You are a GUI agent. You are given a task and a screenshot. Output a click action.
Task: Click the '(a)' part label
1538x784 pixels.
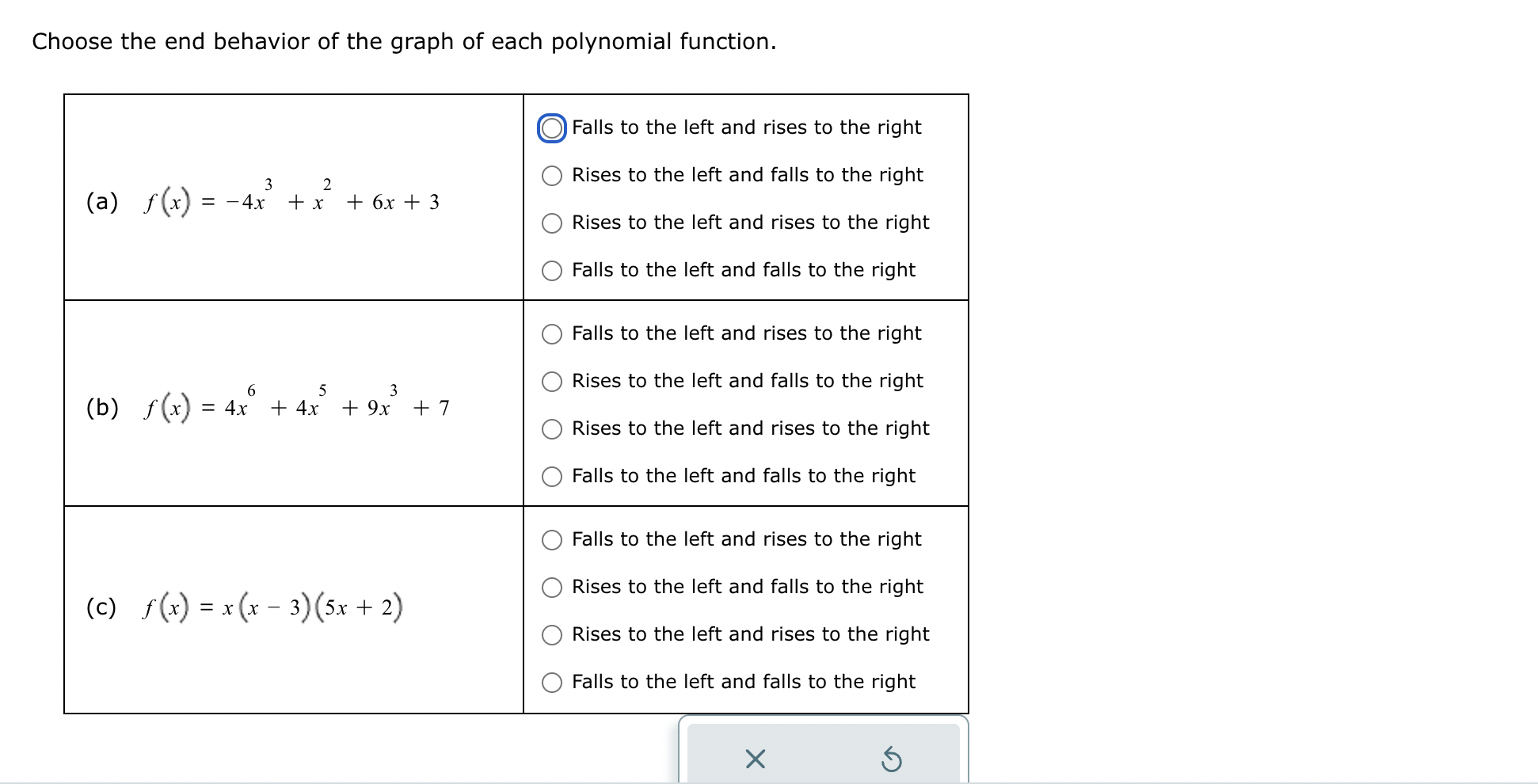coord(102,202)
